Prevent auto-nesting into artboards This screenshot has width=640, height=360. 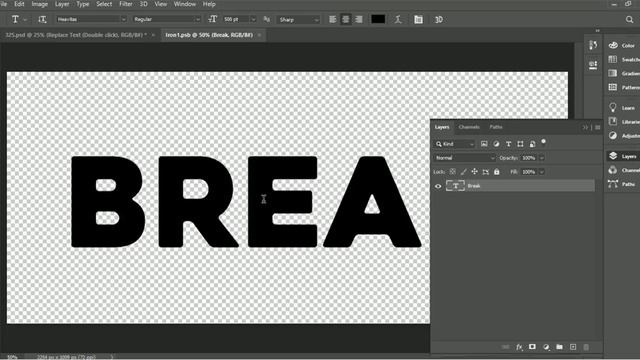pos(485,172)
